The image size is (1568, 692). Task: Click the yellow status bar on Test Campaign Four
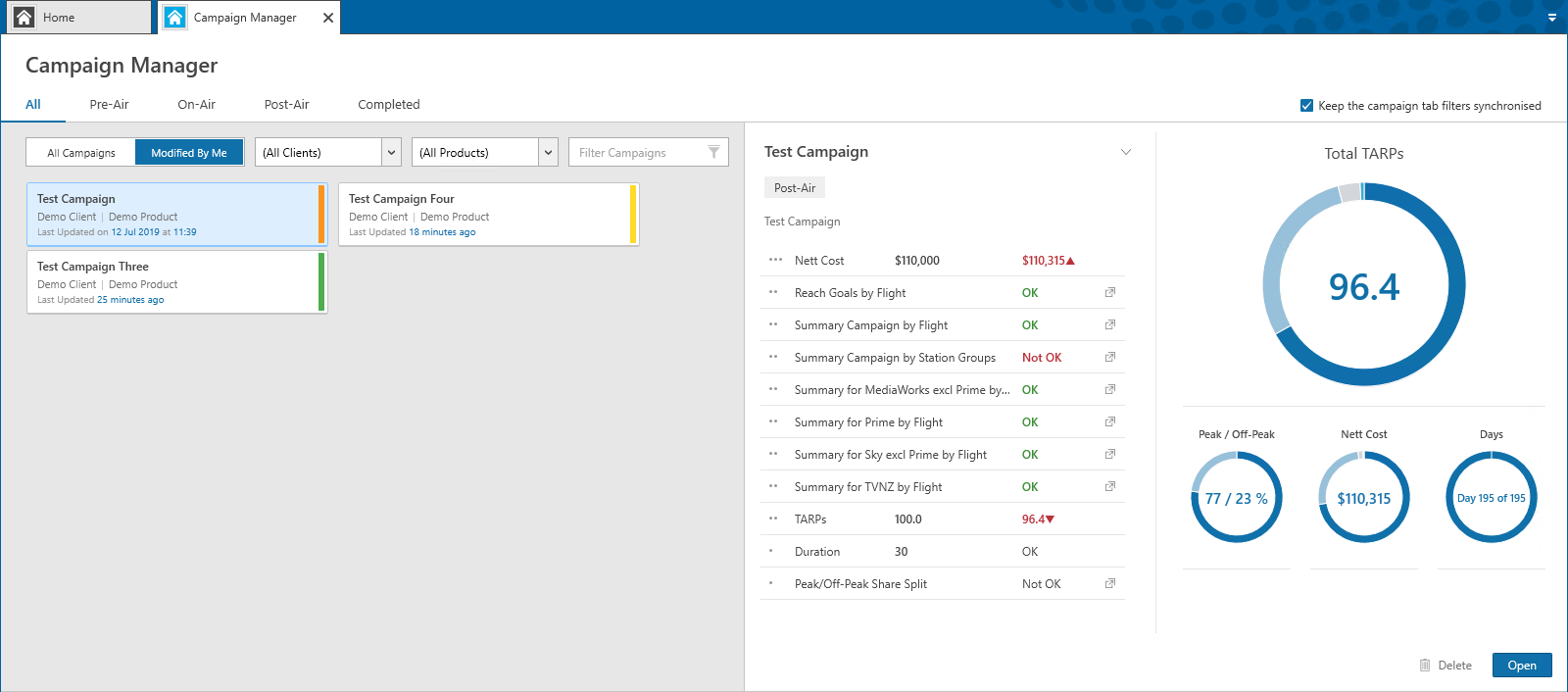pos(633,214)
